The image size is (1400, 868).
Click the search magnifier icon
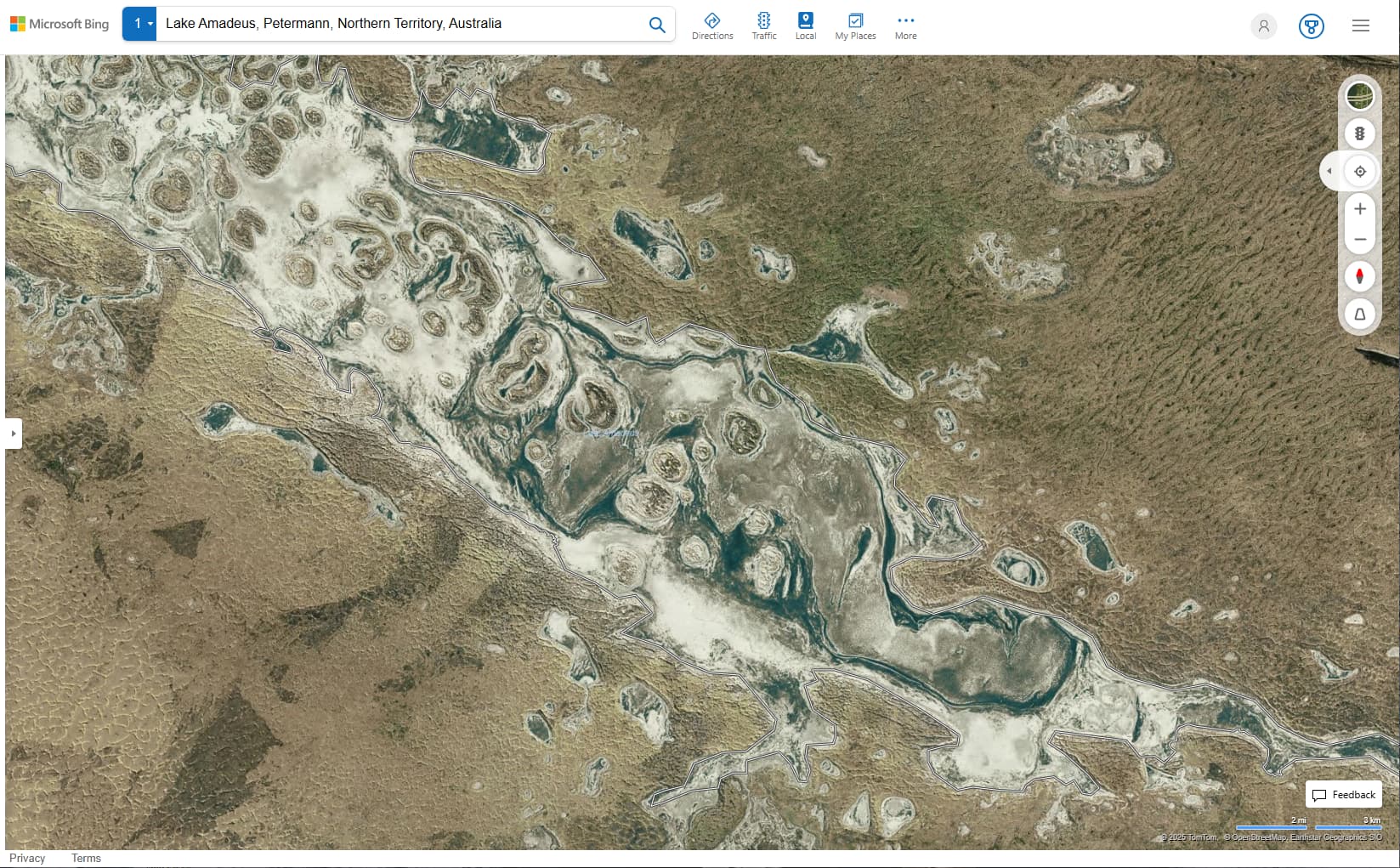pyautogui.click(x=656, y=25)
